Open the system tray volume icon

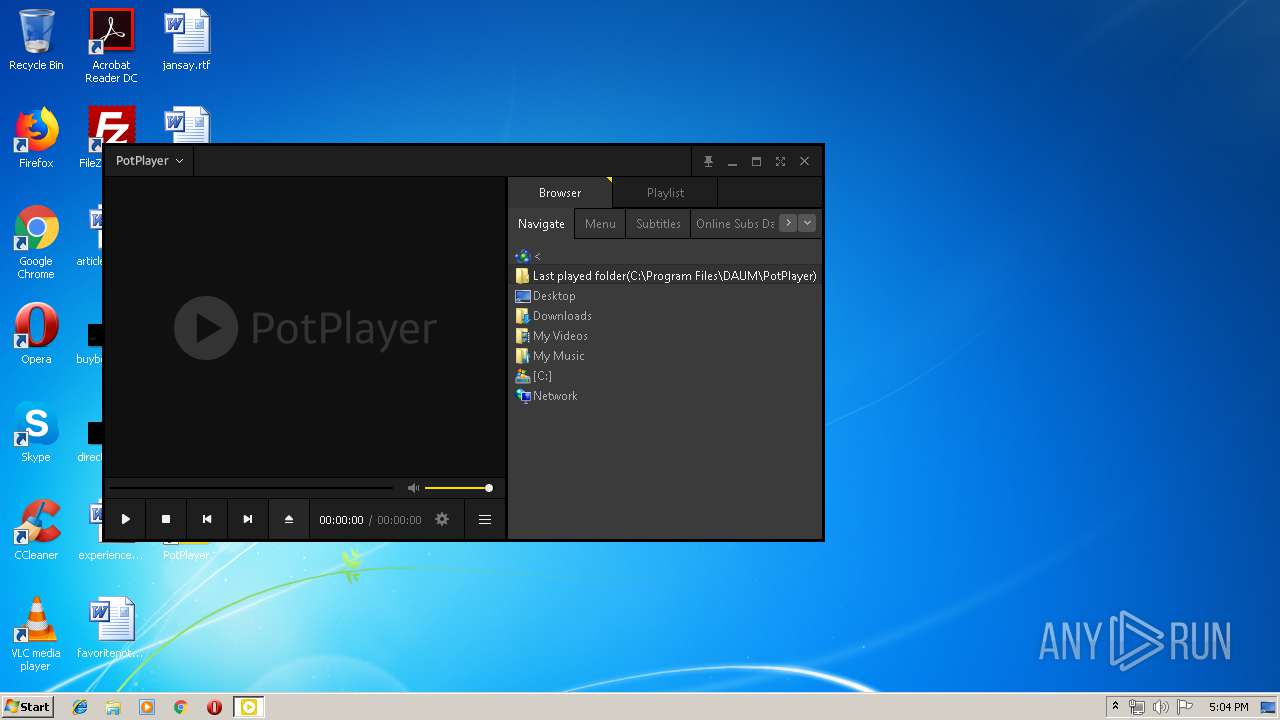pos(1161,707)
